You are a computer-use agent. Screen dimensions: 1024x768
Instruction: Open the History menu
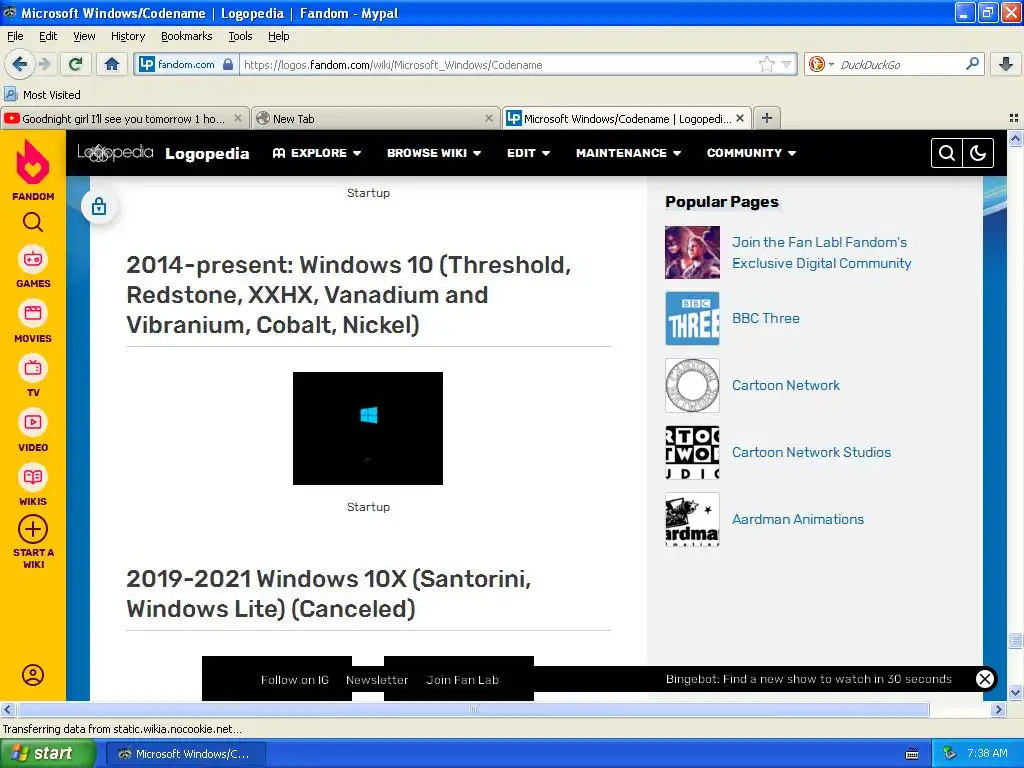(x=128, y=36)
